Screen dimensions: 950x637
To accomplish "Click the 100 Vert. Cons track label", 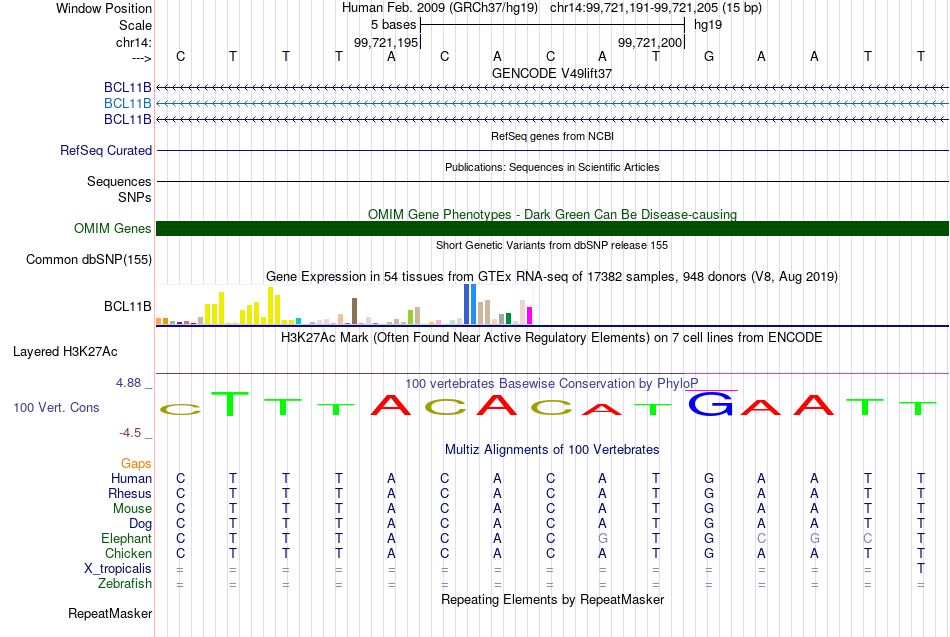I will pos(56,407).
